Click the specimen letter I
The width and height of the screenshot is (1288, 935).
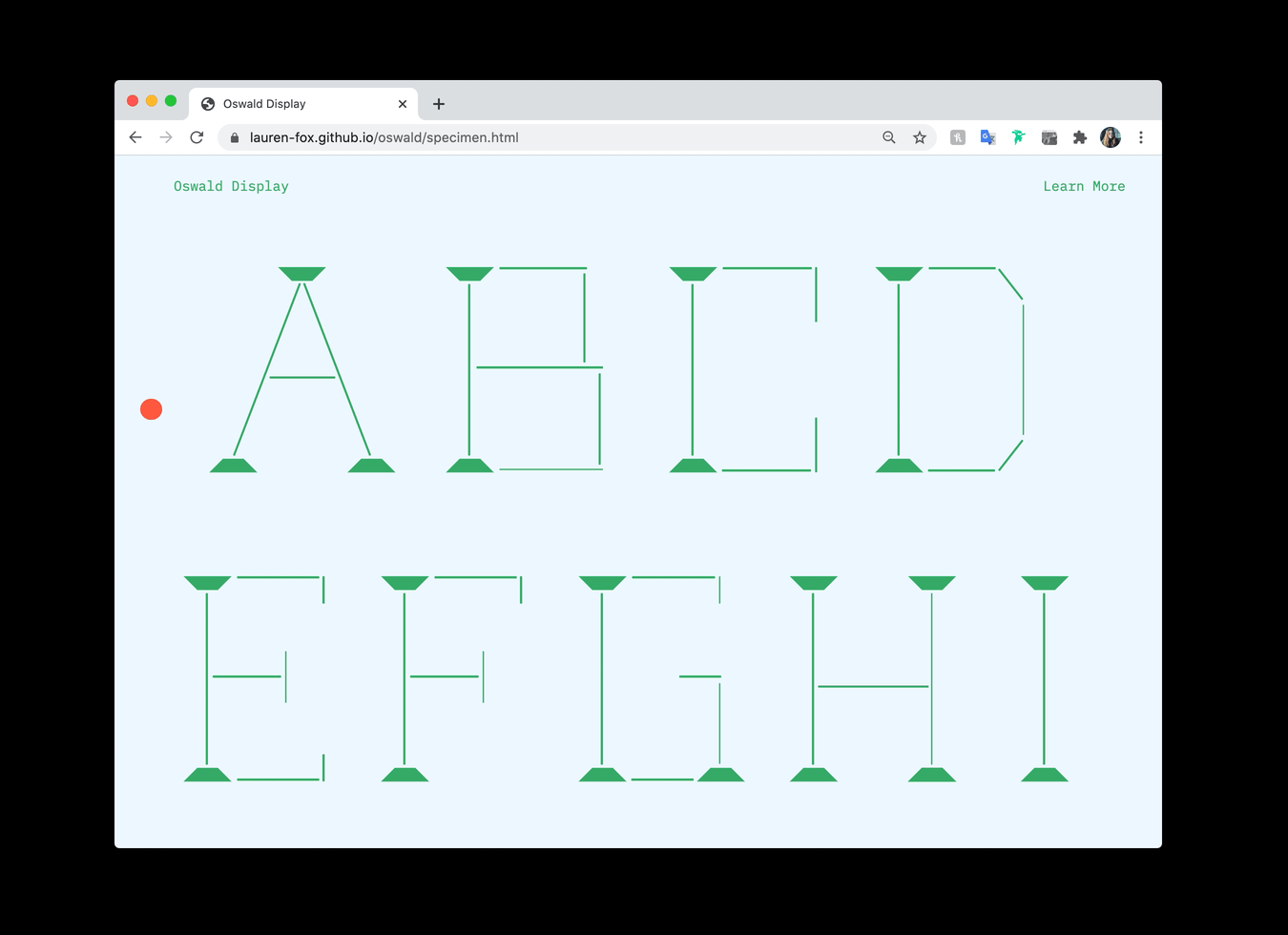tap(1045, 678)
